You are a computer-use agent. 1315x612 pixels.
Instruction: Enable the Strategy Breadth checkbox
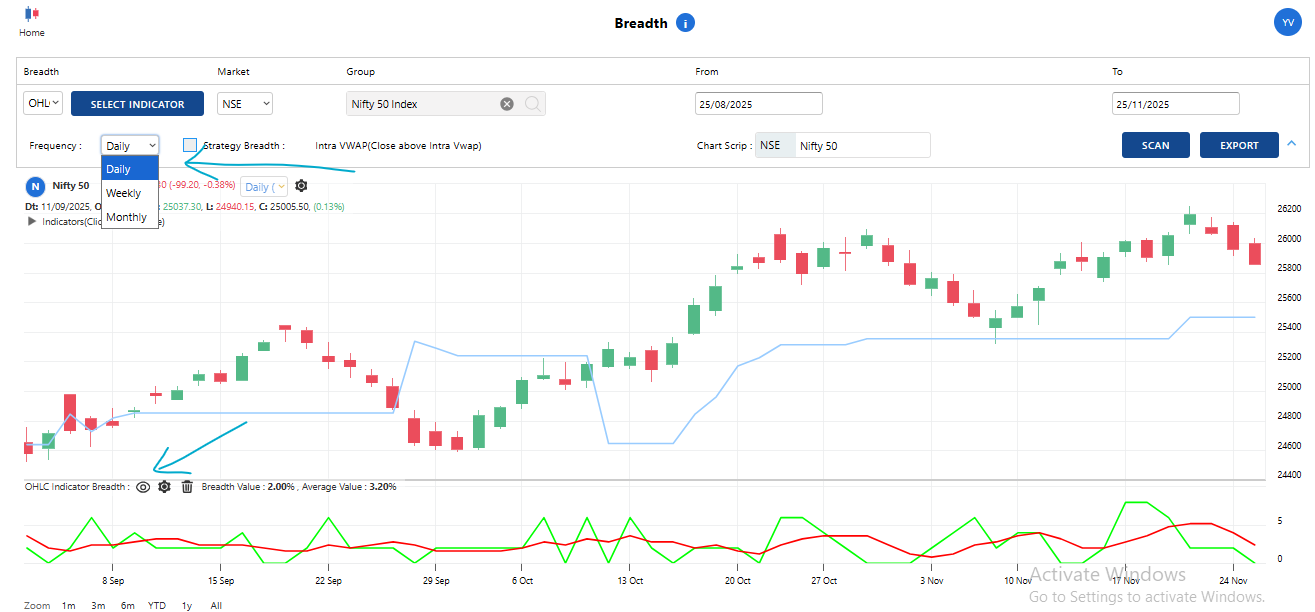[x=190, y=146]
